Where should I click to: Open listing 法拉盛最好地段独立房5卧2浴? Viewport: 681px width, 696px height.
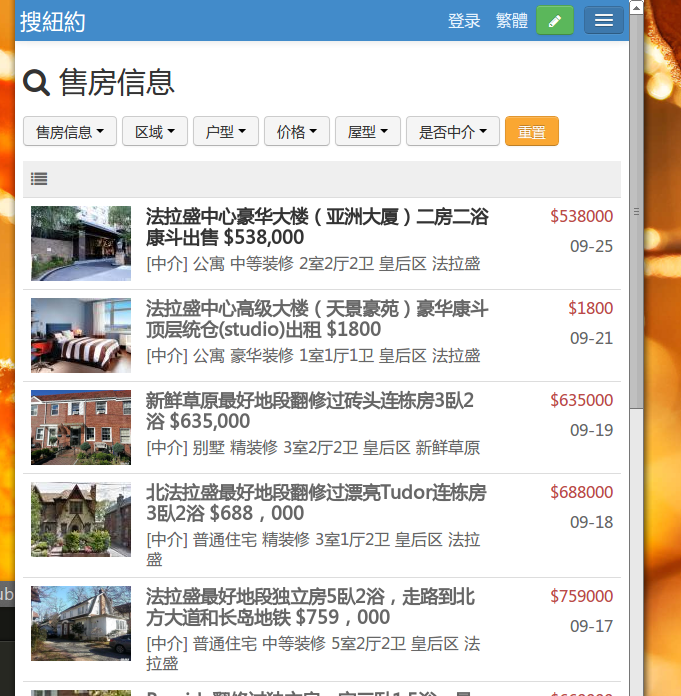[311, 606]
